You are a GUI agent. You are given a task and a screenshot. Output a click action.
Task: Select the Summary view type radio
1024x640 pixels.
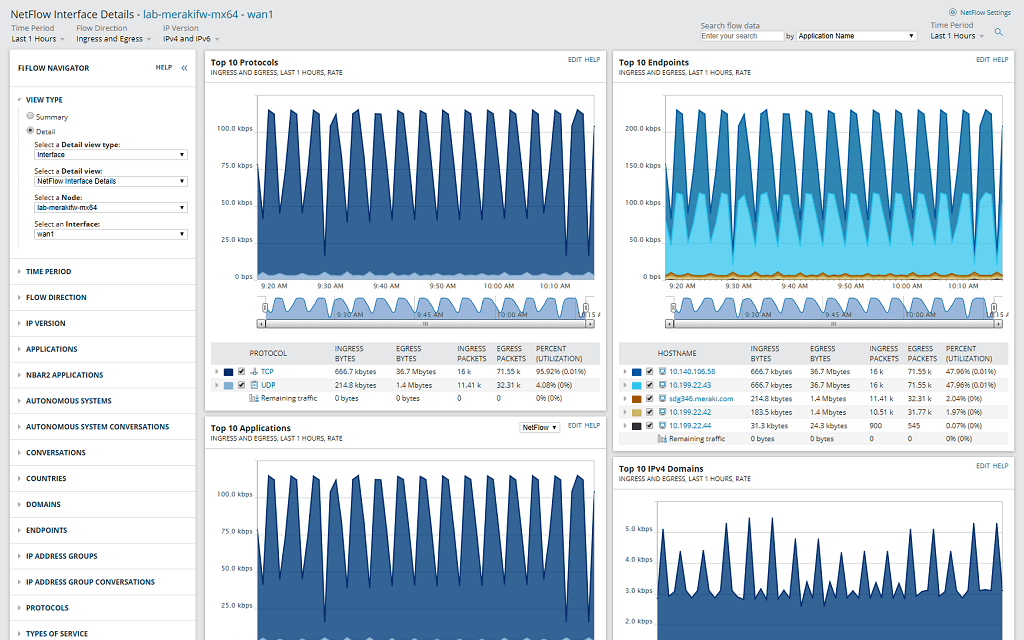[x=30, y=116]
